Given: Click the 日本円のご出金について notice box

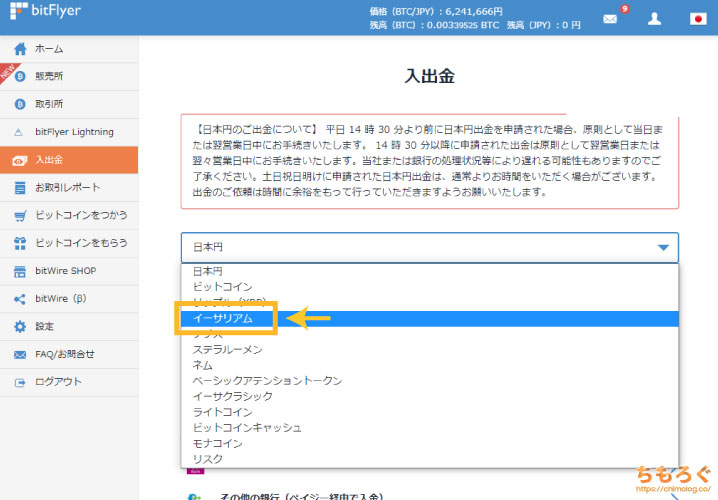Looking at the screenshot, I should [x=430, y=161].
